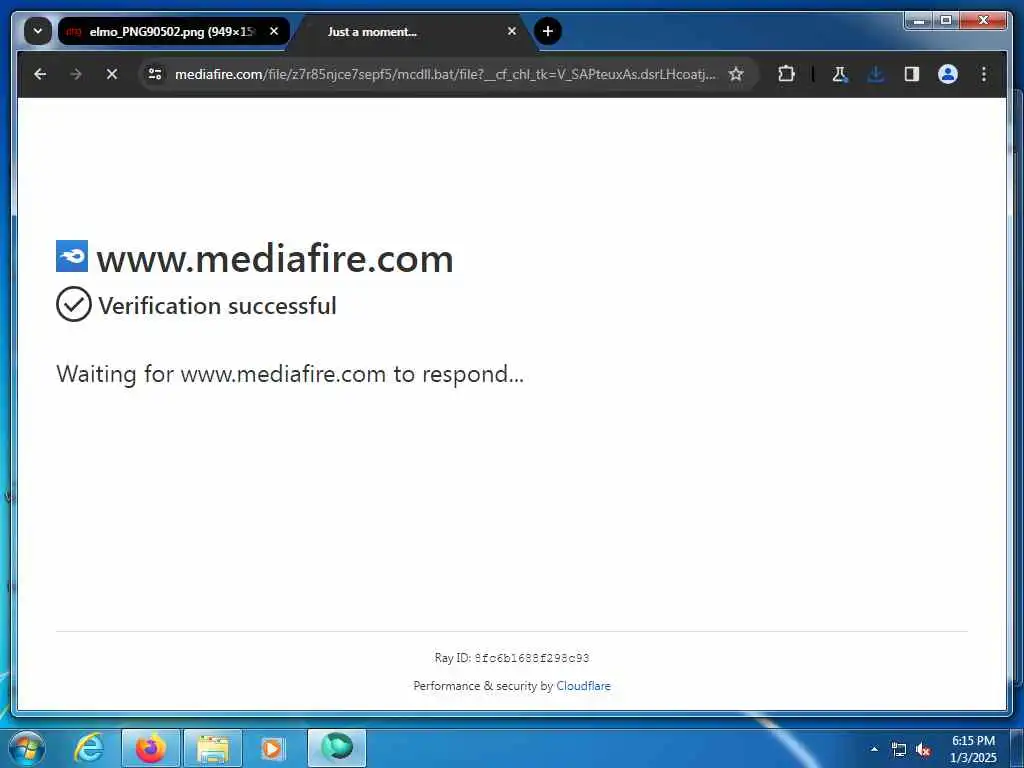The height and width of the screenshot is (768, 1024).
Task: Close the 'Just a moment...' tab
Action: (512, 31)
